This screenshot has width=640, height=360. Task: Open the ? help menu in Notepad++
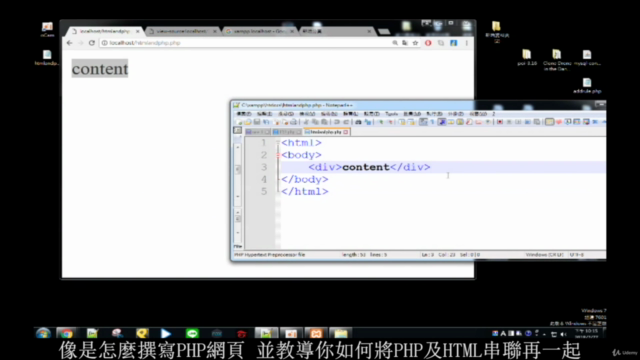coord(493,114)
